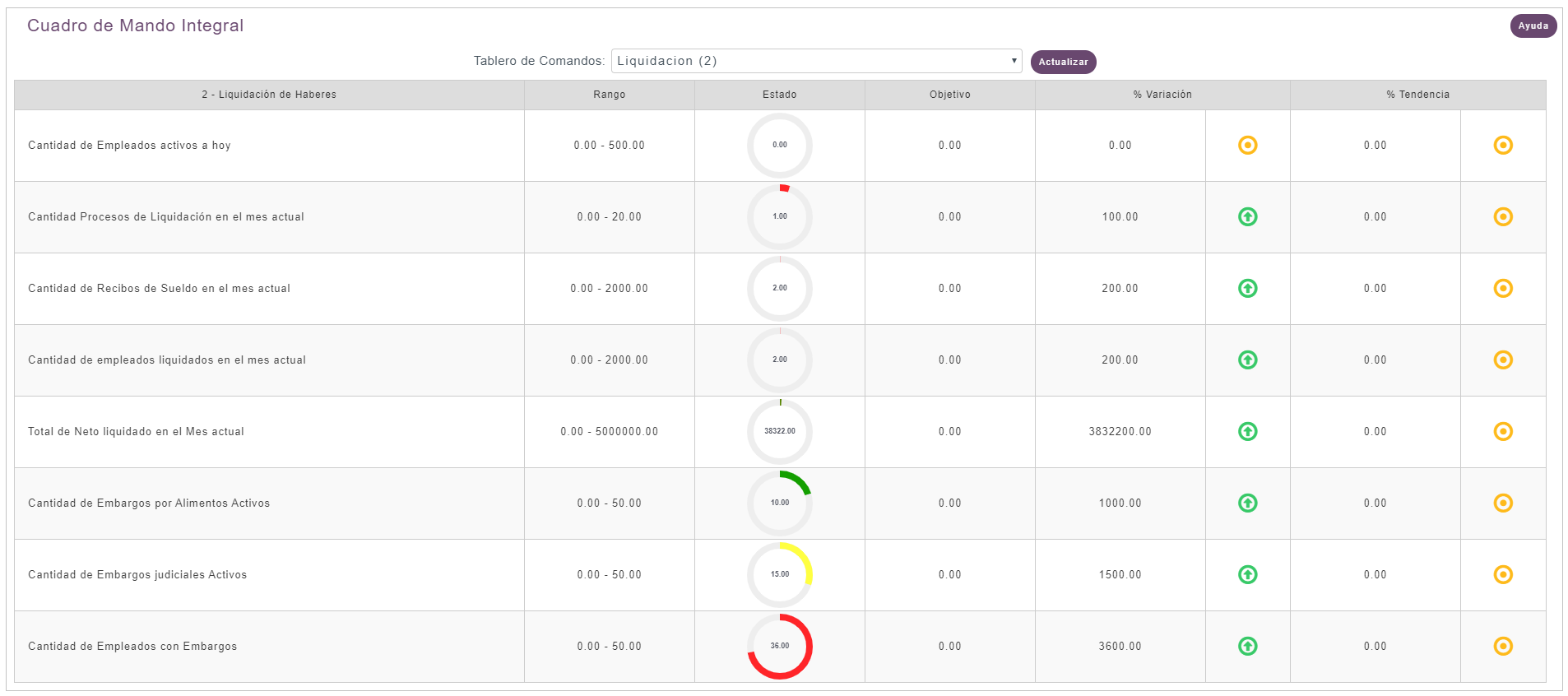Image resolution: width=1568 pixels, height=696 pixels.
Task: Open the Tablero de Comandos dropdown
Action: 816,61
